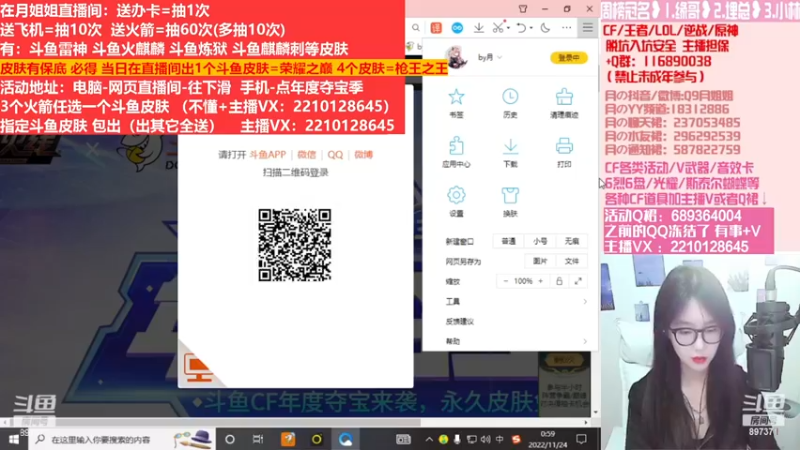The height and width of the screenshot is (450, 800).
Task: Open a 无痕 incognito window
Action: coord(571,241)
